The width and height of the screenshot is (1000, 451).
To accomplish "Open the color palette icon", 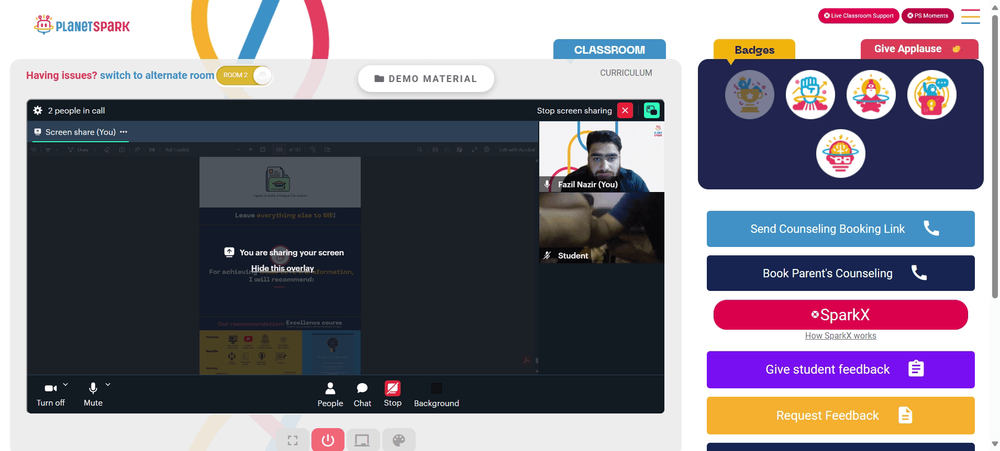I will tap(399, 440).
